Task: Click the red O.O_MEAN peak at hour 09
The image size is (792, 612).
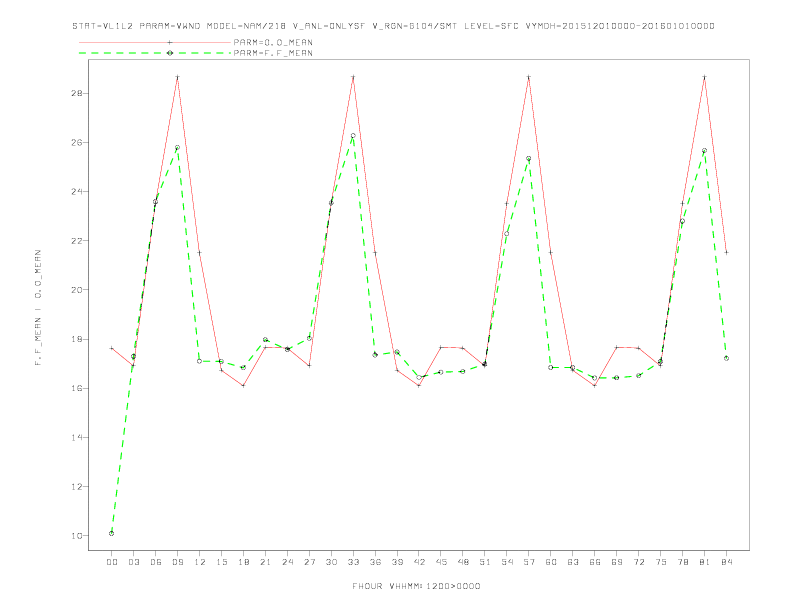Action: (x=177, y=77)
